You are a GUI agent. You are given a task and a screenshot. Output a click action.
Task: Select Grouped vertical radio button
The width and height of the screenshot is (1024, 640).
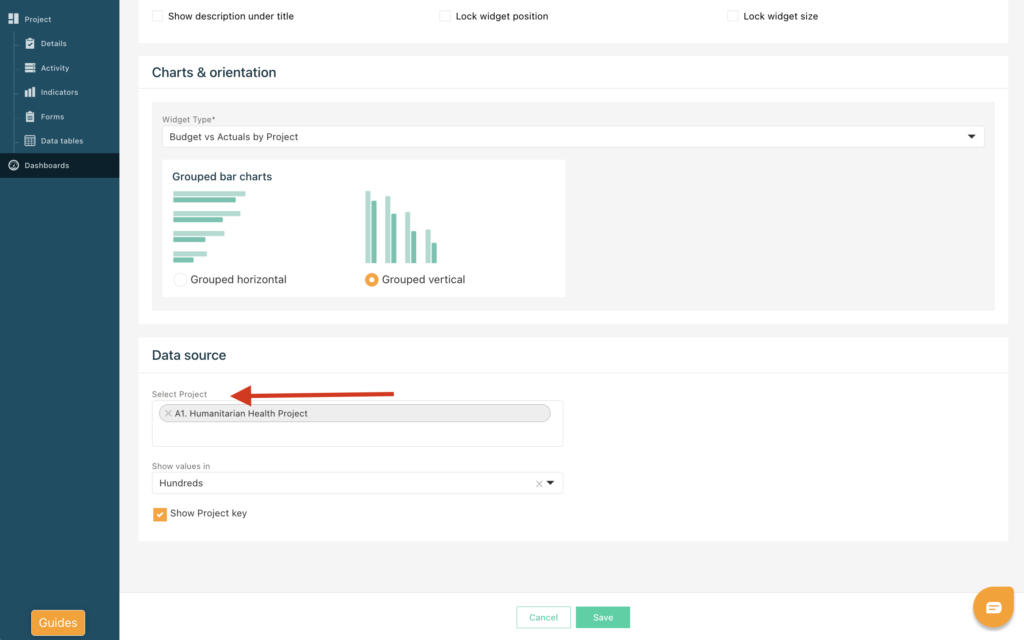point(372,280)
